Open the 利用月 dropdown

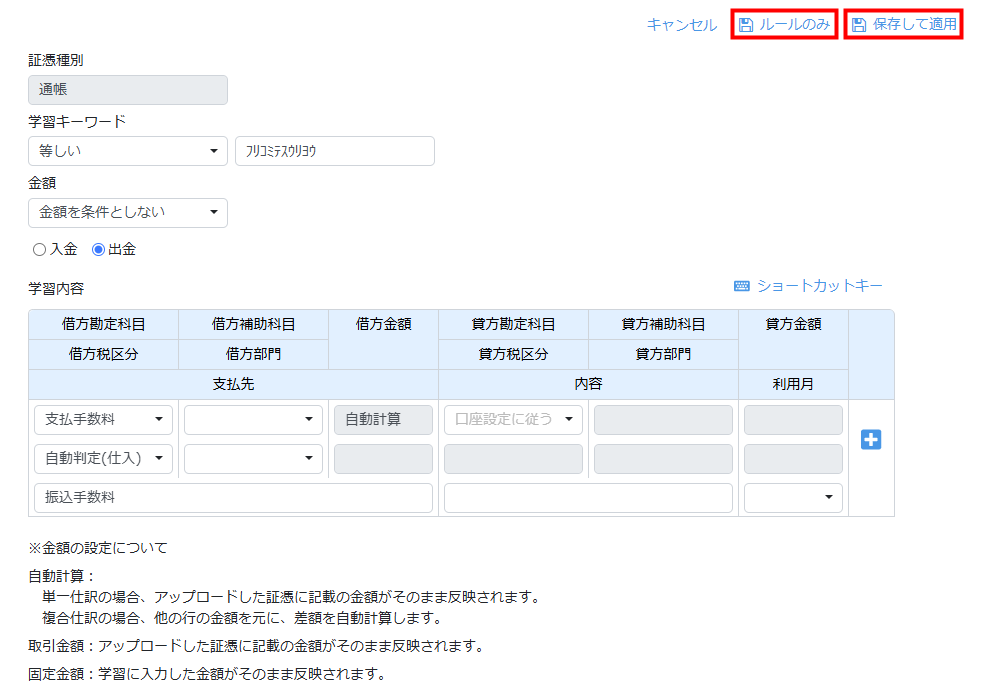(793, 498)
